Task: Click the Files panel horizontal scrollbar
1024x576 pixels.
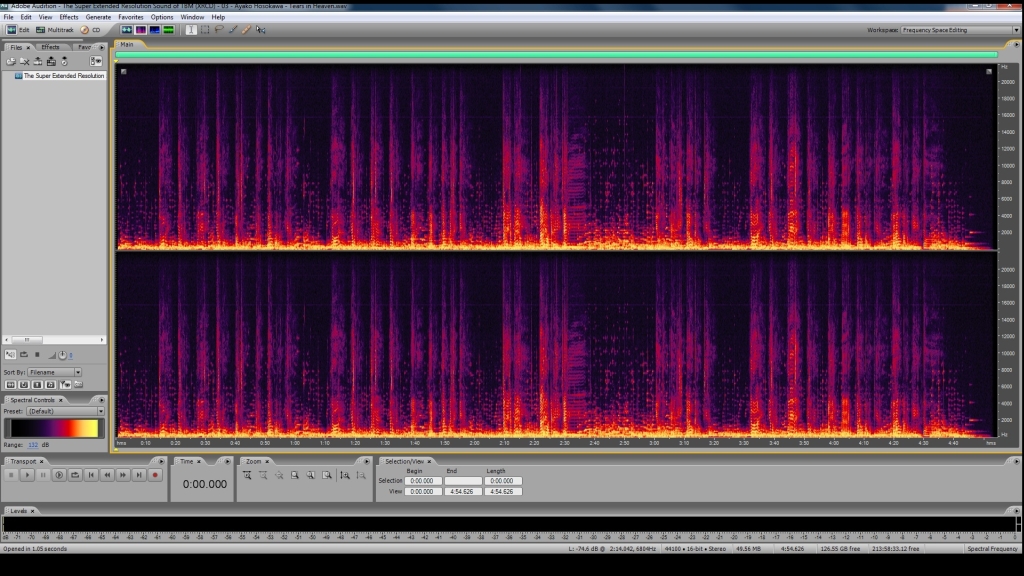Action: tap(54, 340)
